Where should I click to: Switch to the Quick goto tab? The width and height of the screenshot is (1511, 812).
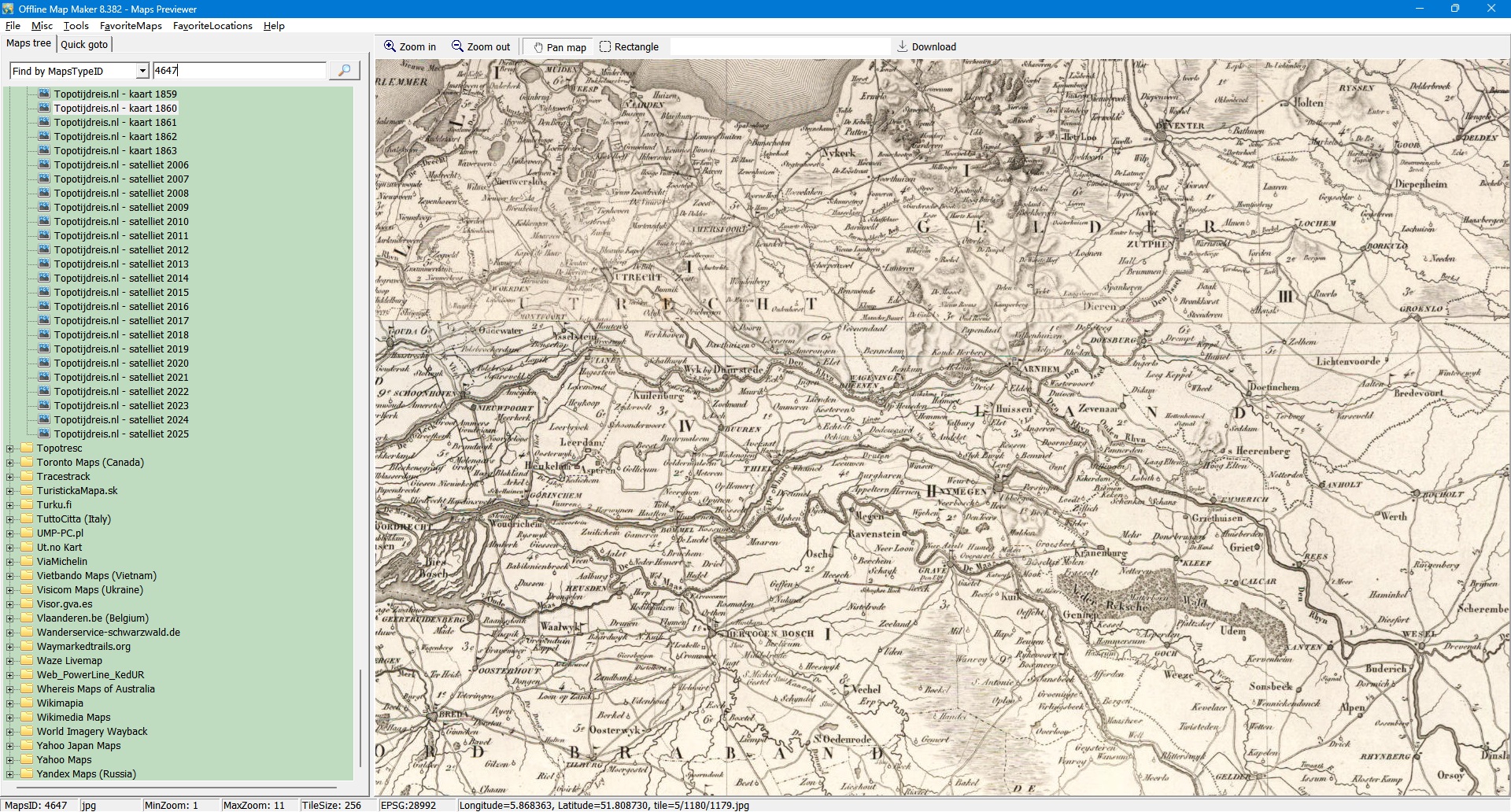point(84,45)
